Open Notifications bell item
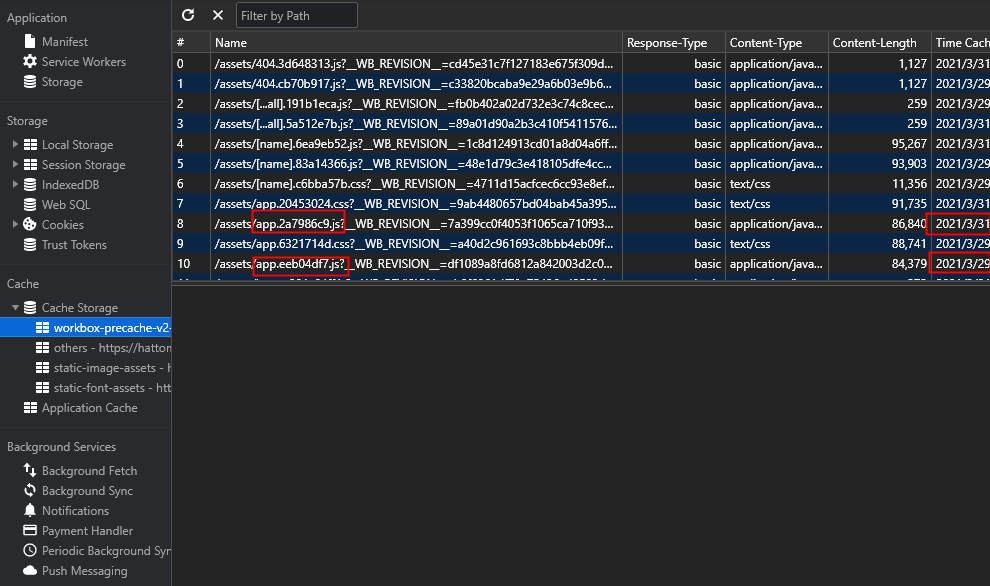 pyautogui.click(x=75, y=511)
